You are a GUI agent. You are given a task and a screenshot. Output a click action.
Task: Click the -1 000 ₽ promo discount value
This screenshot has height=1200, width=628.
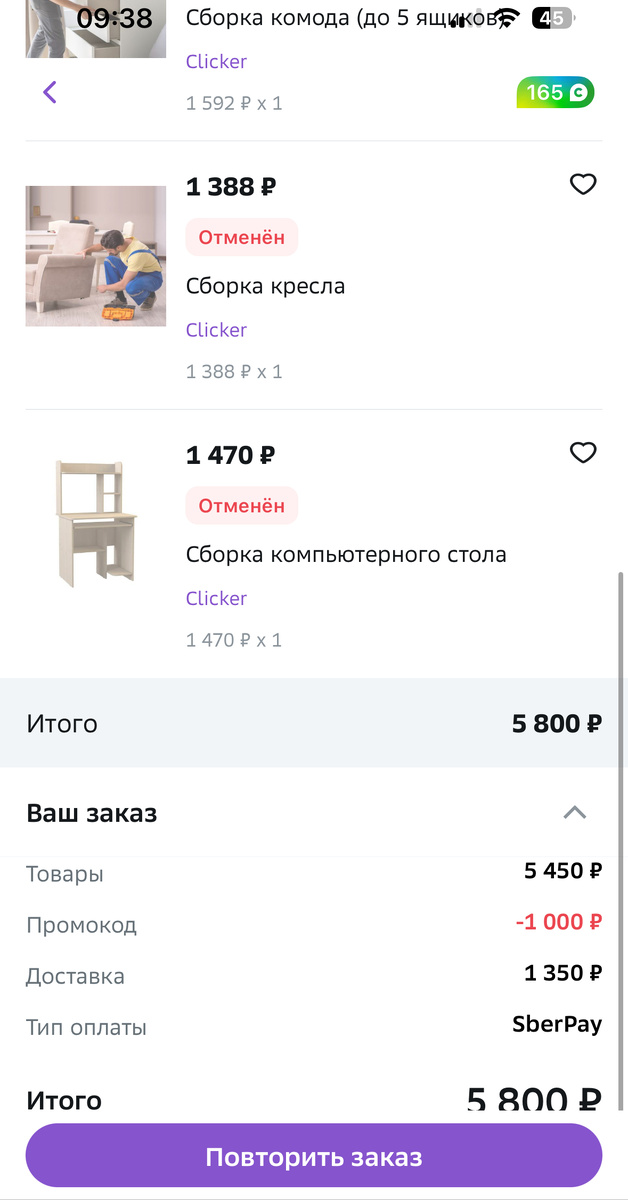(559, 922)
